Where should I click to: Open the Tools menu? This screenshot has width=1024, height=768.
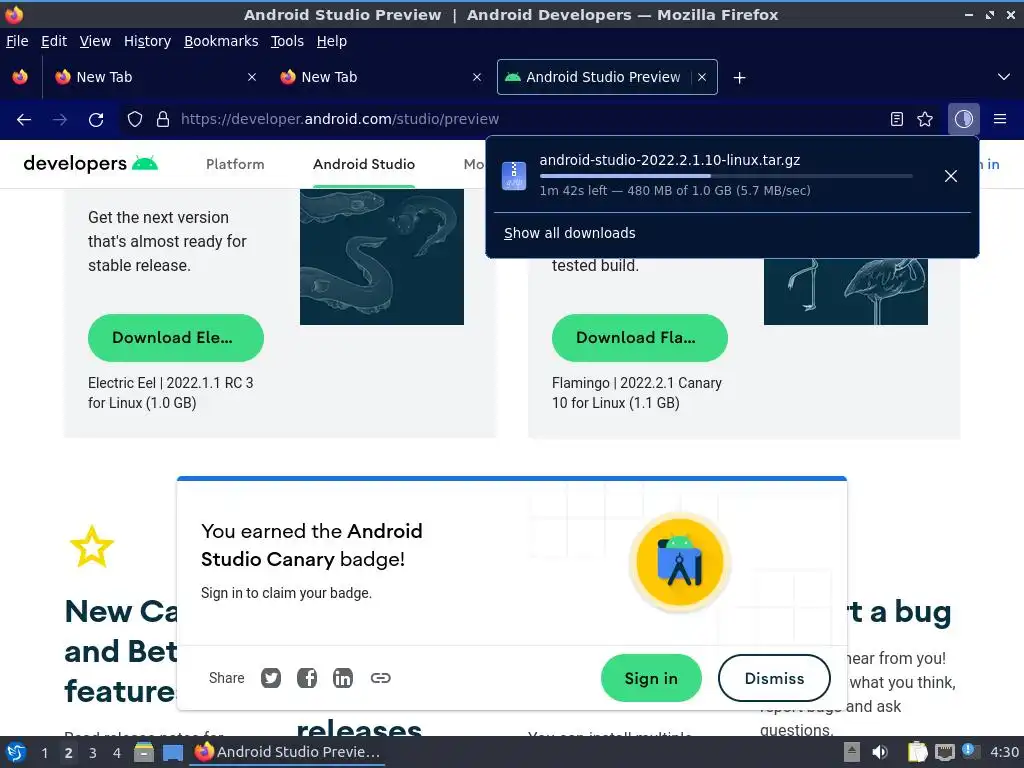[287, 41]
